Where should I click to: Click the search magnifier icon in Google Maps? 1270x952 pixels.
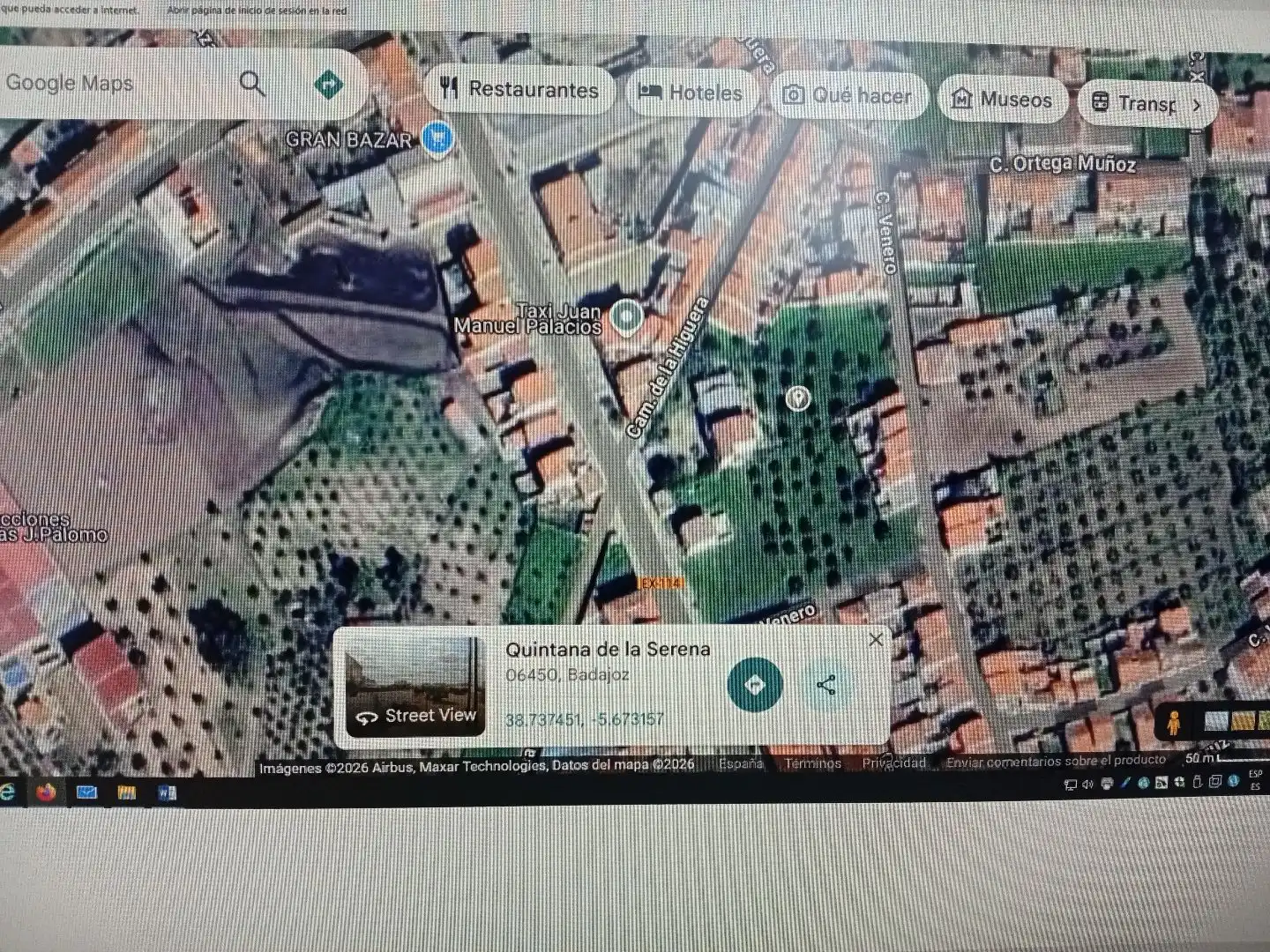tap(252, 84)
